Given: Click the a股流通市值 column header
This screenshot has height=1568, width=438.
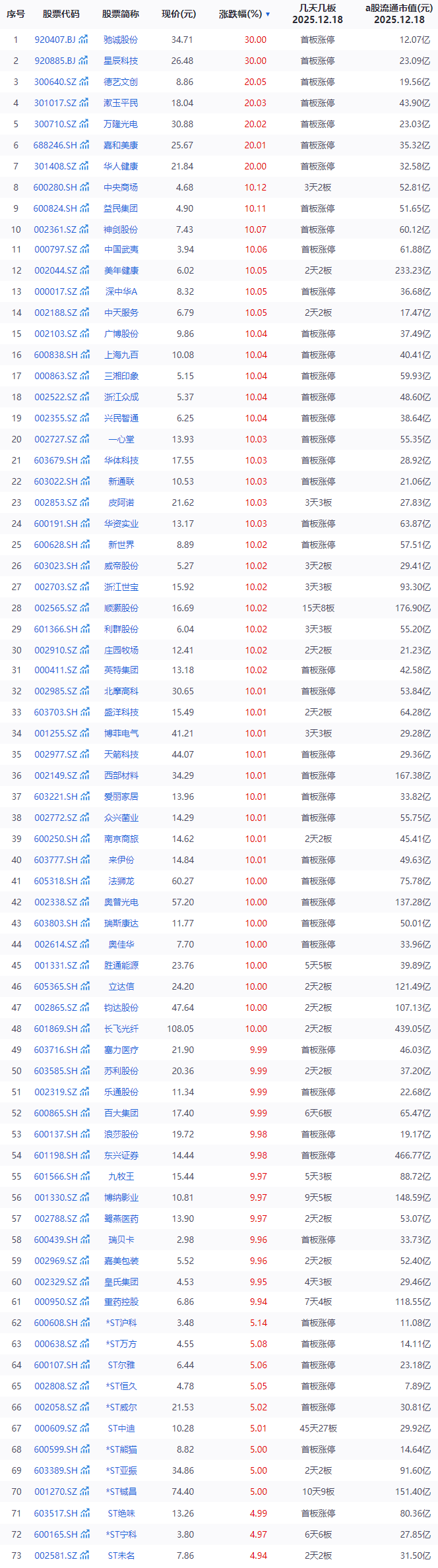Looking at the screenshot, I should point(399,13).
